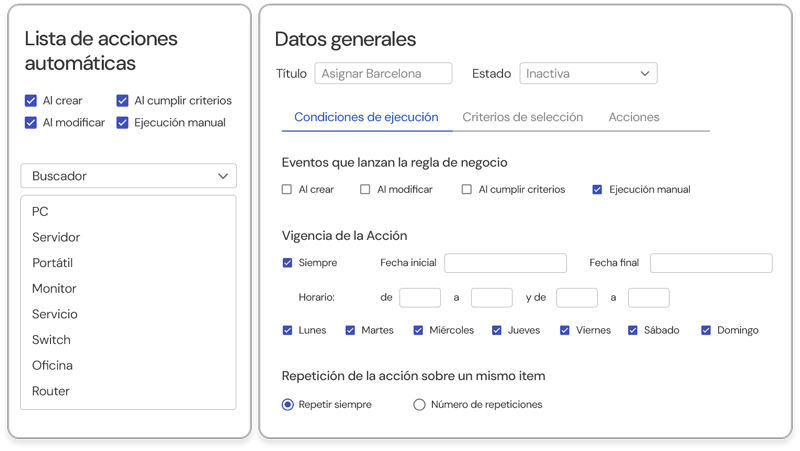The width and height of the screenshot is (800, 451).
Task: Switch to Acciones tab
Action: (634, 117)
